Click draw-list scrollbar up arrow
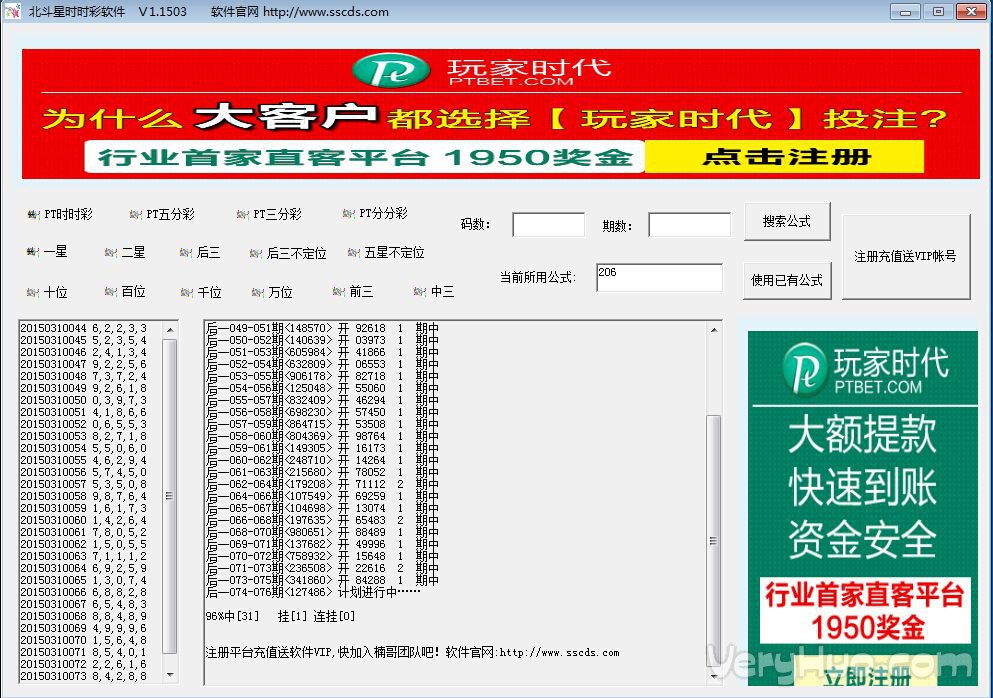This screenshot has width=993, height=698. tap(170, 330)
